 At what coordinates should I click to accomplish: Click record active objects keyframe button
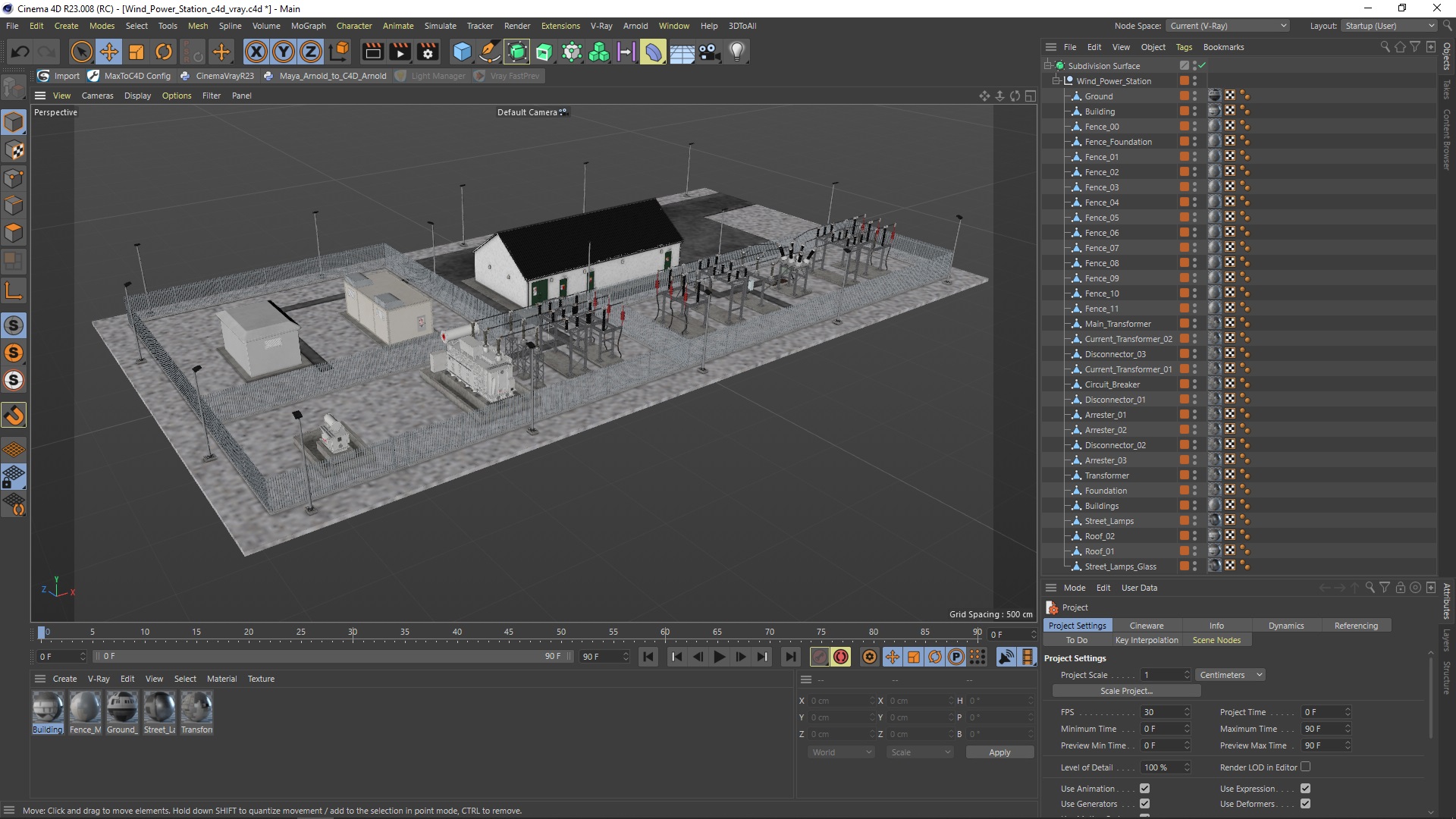point(820,657)
